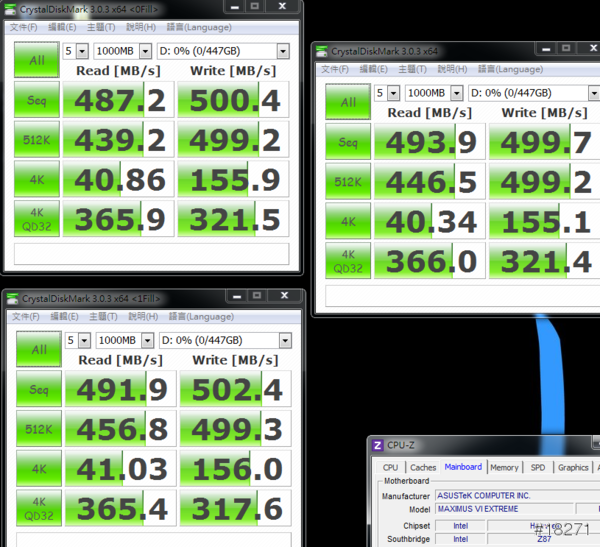
Task: Open 語言(Language) menu in the right window
Action: [x=510, y=69]
